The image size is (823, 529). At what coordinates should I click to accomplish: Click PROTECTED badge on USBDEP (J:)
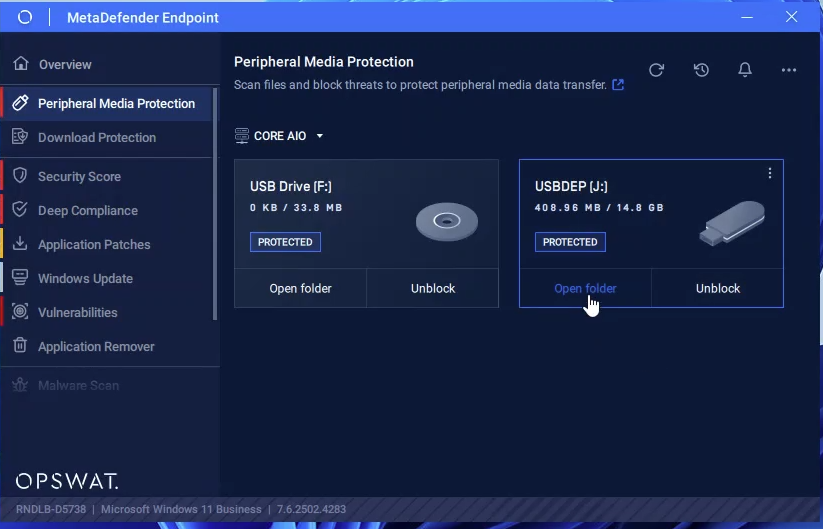coord(570,242)
